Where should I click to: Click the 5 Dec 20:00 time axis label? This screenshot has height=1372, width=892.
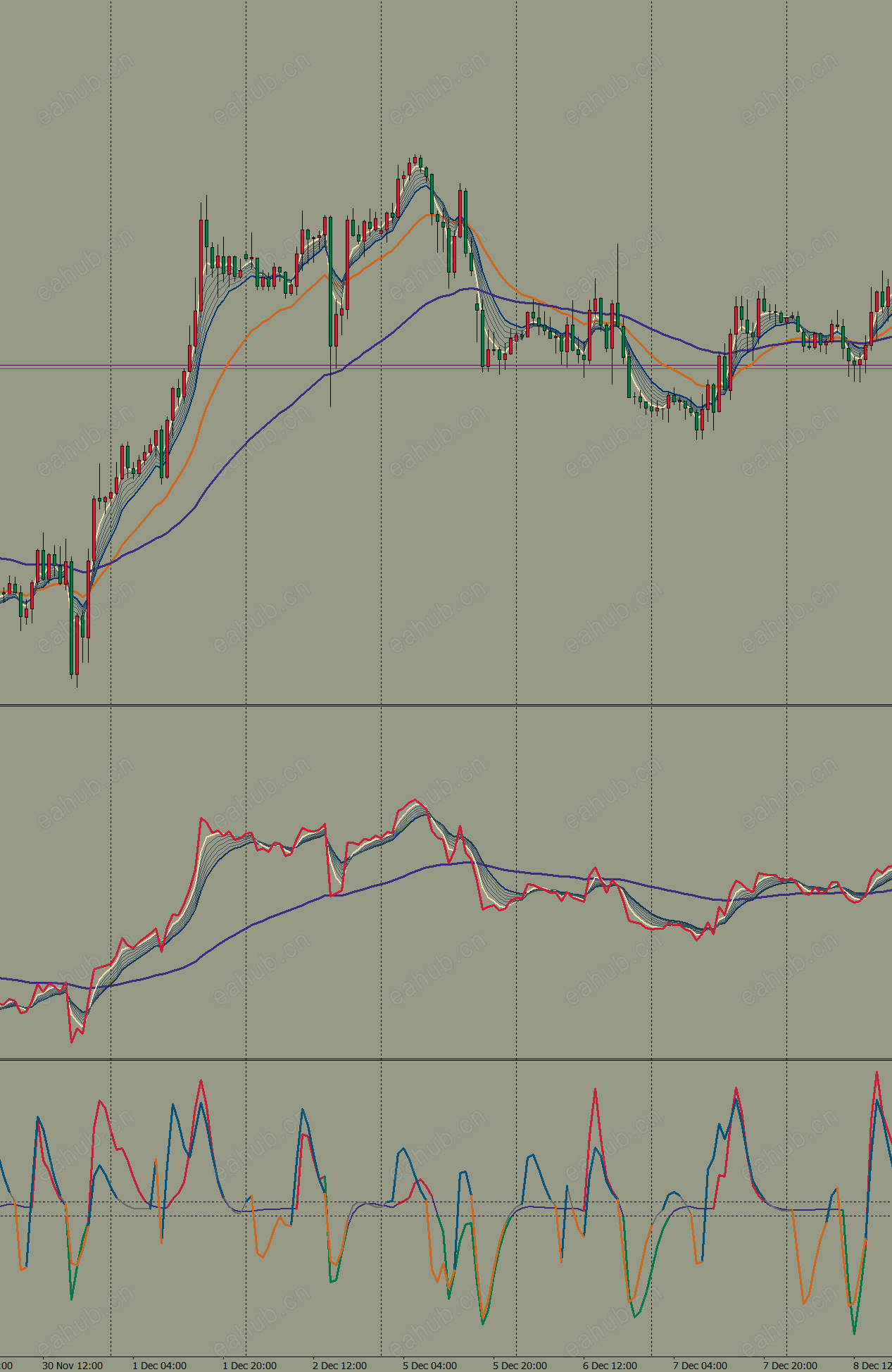click(520, 1365)
